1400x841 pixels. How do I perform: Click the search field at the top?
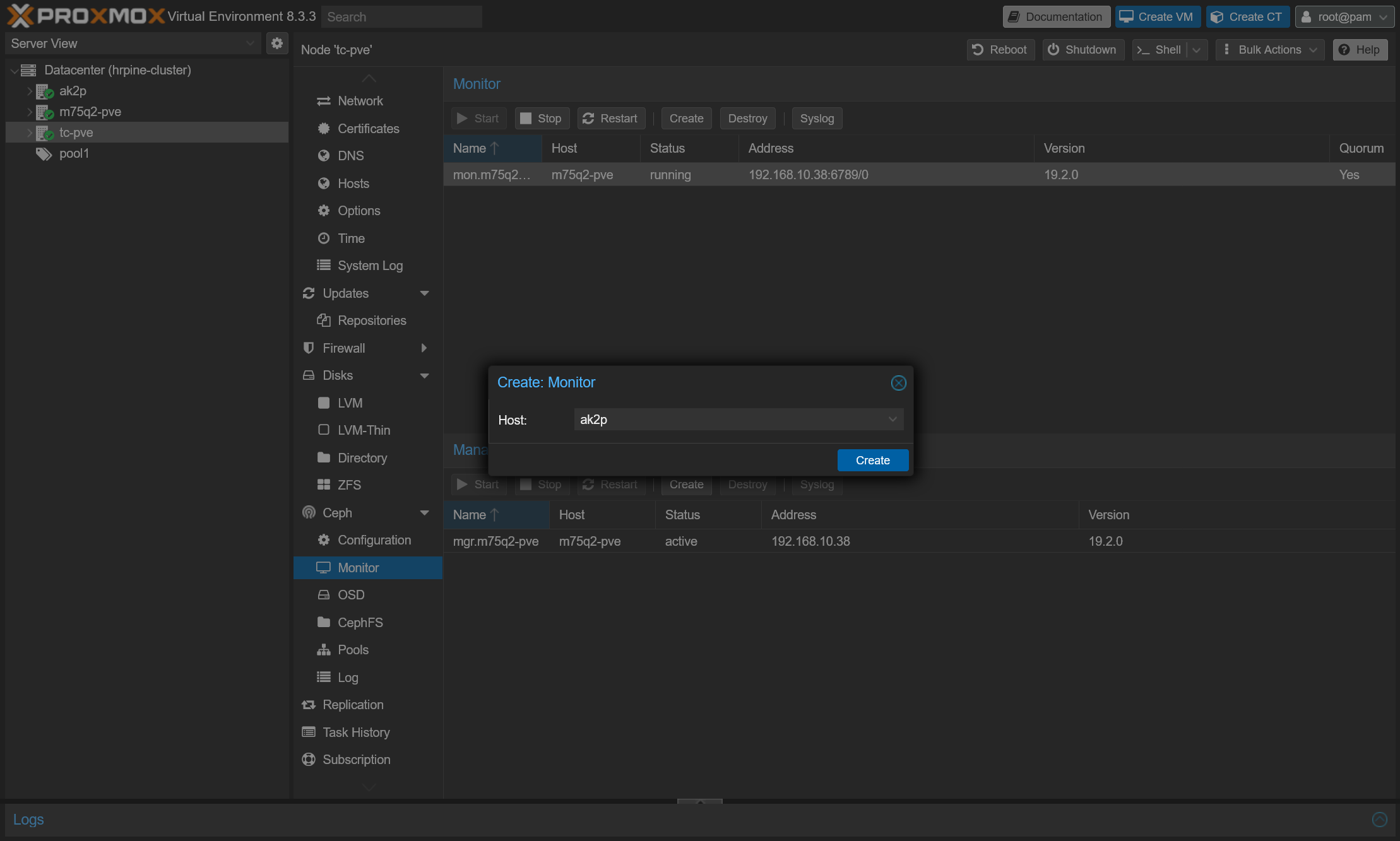[x=401, y=17]
